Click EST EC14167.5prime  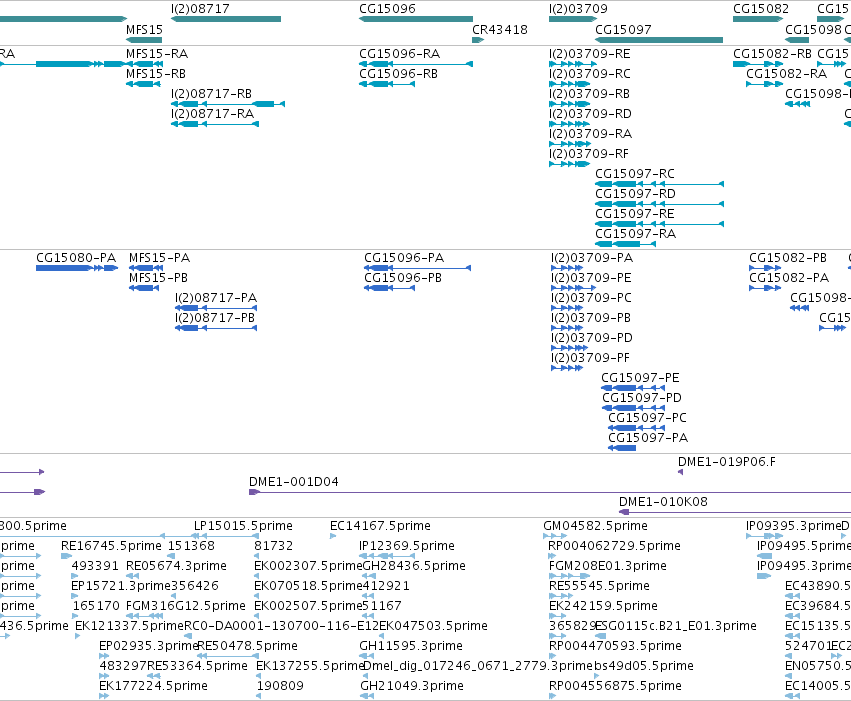[x=380, y=526]
